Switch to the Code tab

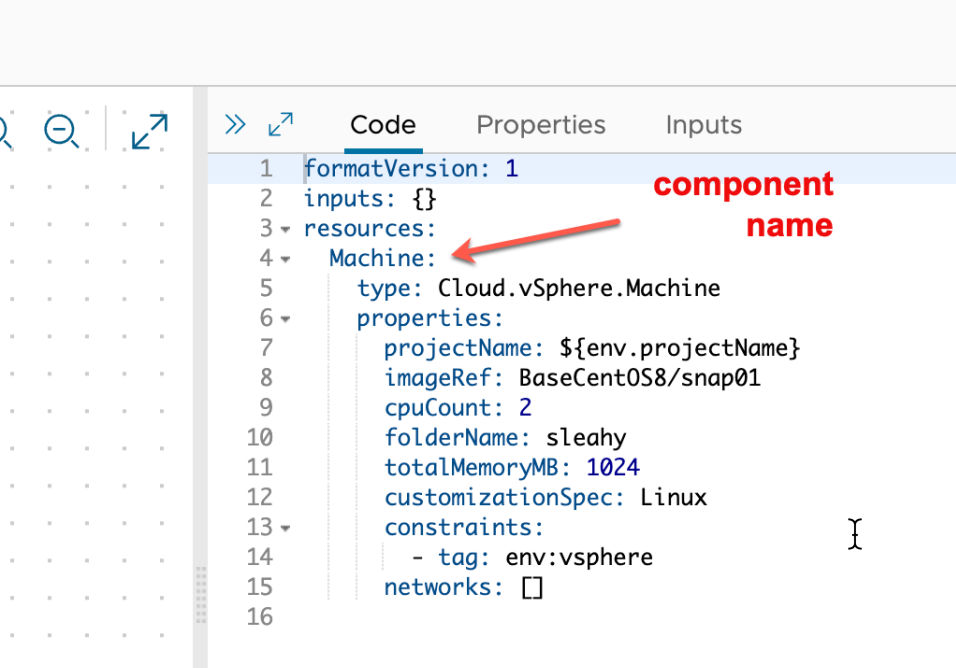[x=382, y=126]
